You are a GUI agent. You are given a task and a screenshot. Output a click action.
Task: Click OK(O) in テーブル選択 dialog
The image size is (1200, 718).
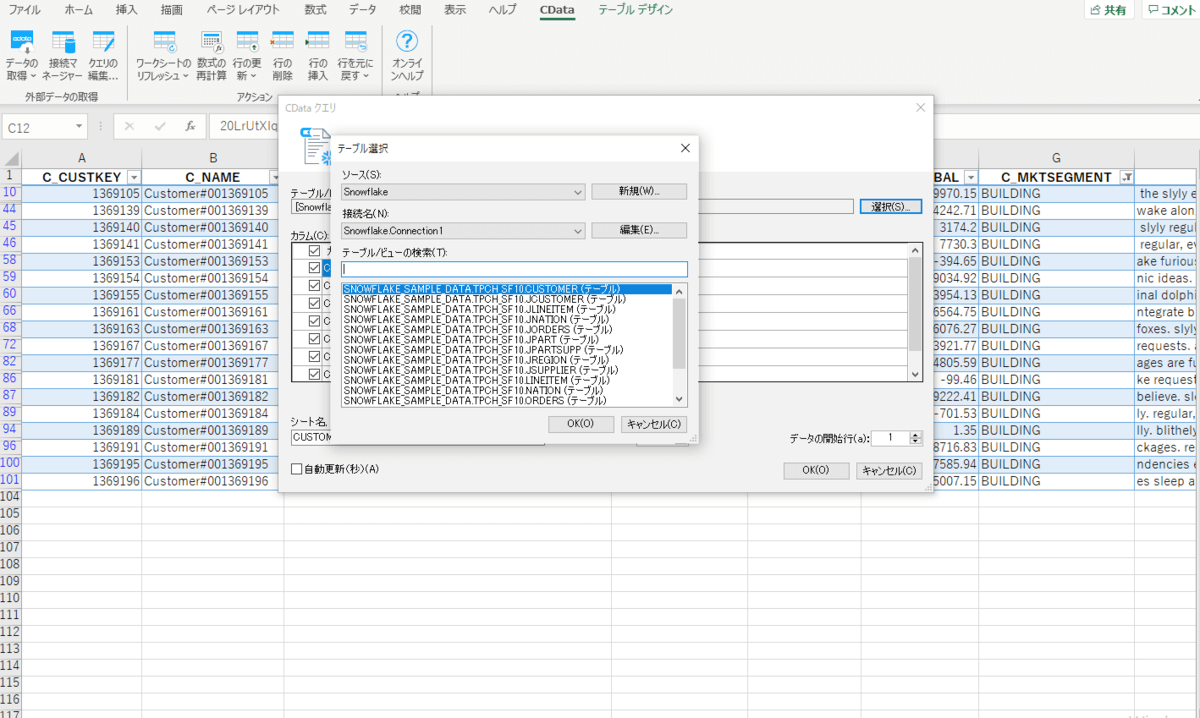(581, 424)
